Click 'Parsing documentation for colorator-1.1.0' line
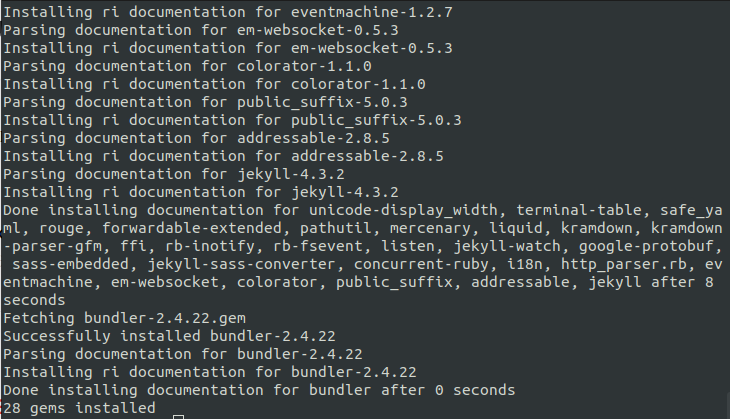The width and height of the screenshot is (730, 419). click(x=188, y=66)
